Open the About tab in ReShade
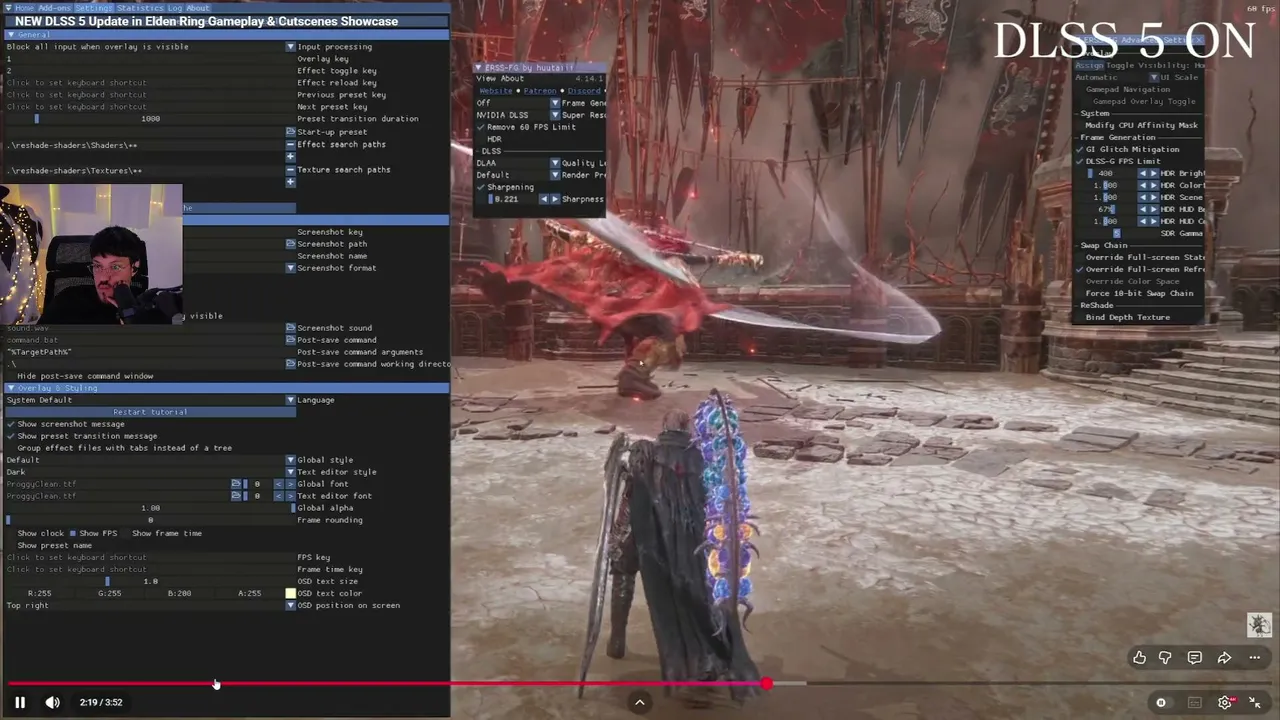1280x720 pixels. click(x=198, y=8)
